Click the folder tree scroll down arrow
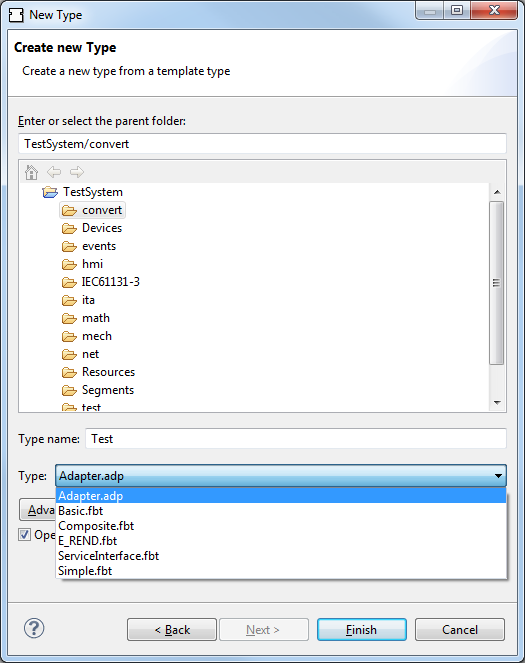The height and width of the screenshot is (663, 525). [x=498, y=403]
